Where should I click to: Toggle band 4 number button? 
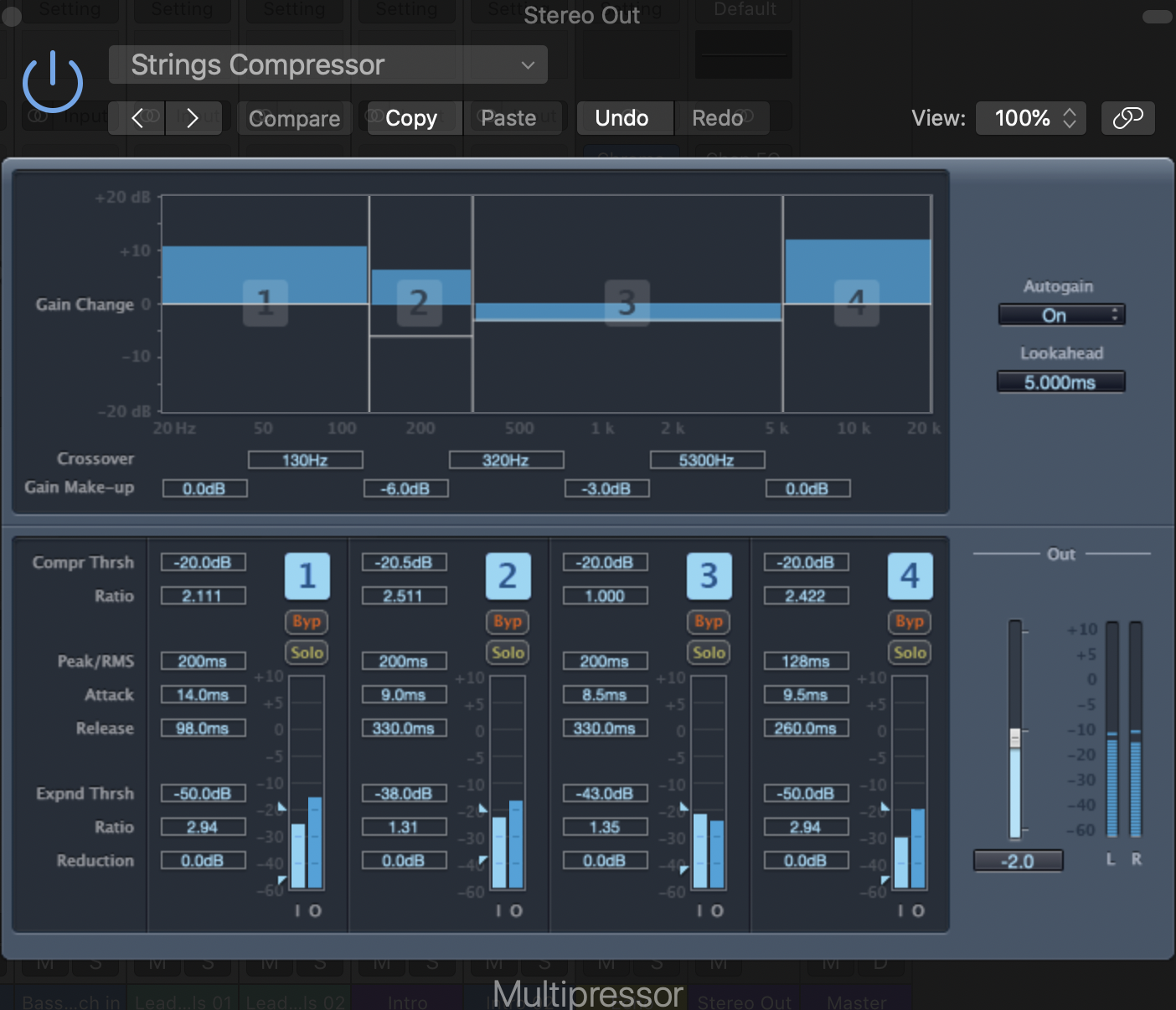pyautogui.click(x=910, y=576)
